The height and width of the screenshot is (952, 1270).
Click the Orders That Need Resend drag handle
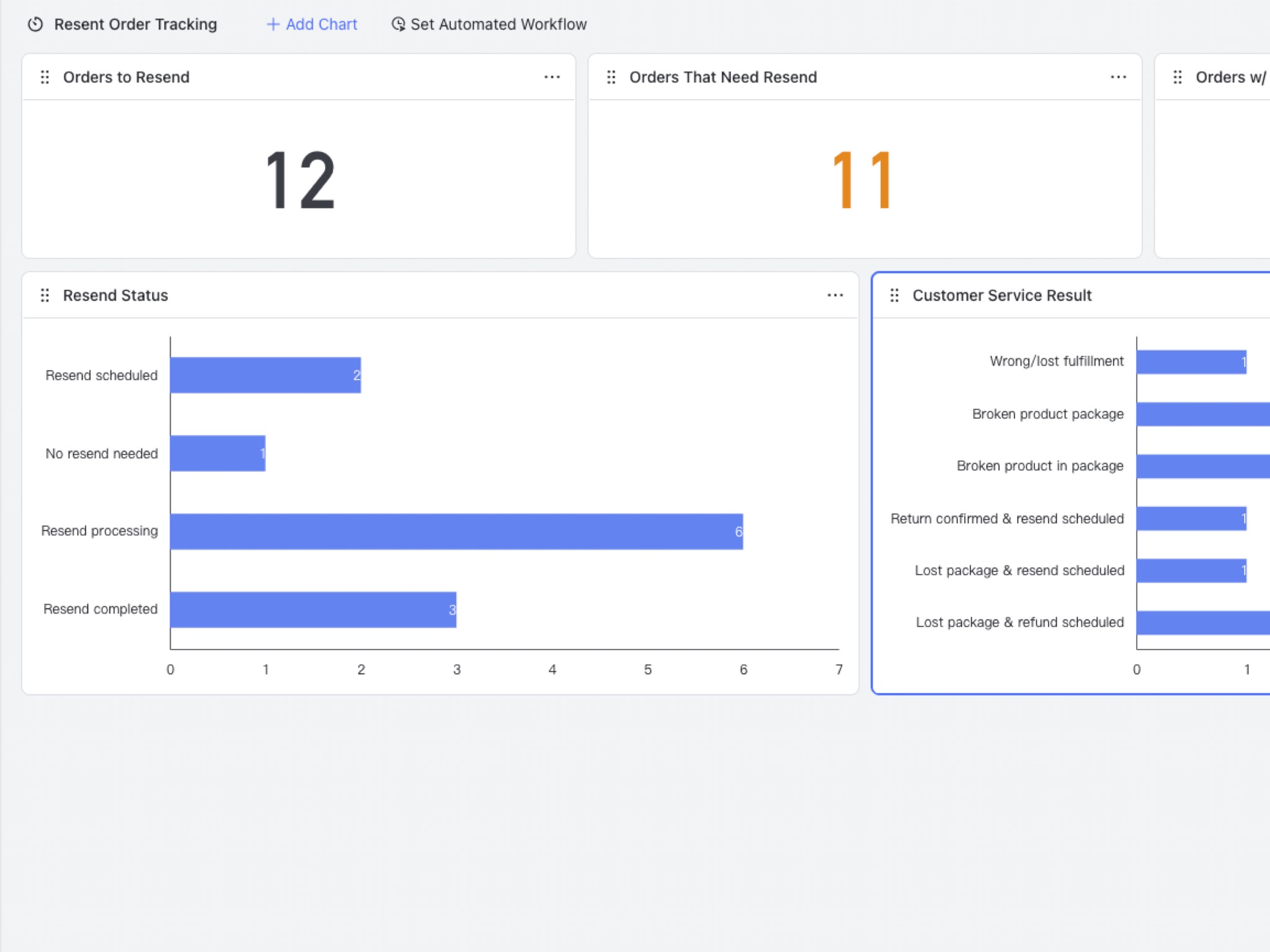611,77
